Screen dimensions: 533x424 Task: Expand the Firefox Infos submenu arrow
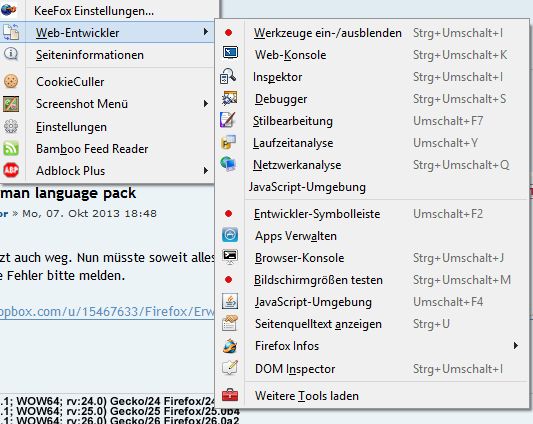click(x=516, y=345)
